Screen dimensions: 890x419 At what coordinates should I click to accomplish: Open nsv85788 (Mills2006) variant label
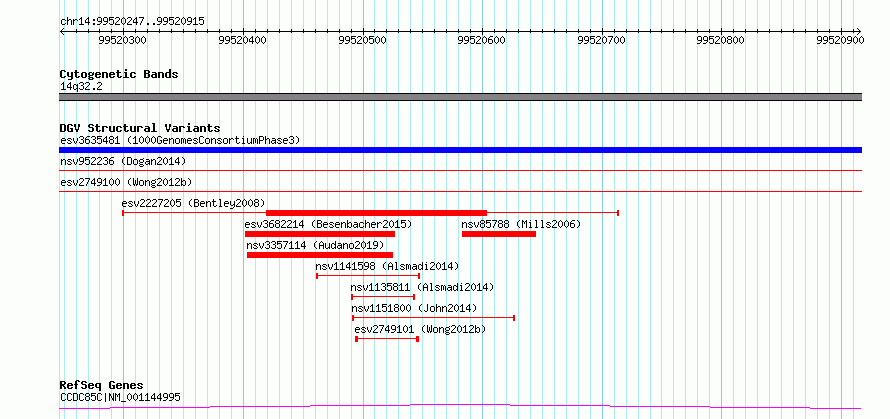pyautogui.click(x=521, y=224)
